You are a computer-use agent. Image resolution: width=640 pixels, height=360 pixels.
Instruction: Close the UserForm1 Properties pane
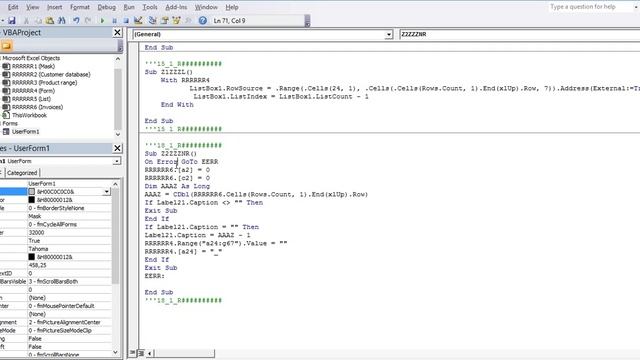pyautogui.click(x=117, y=148)
